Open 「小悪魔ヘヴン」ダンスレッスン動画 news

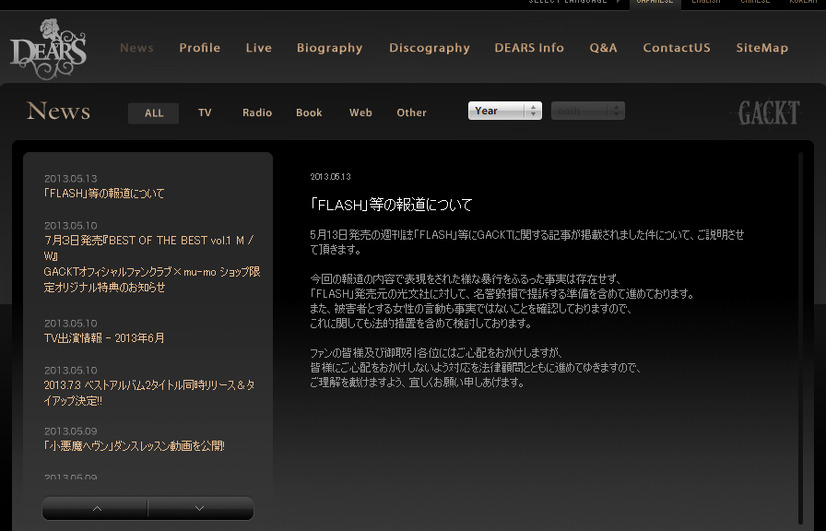click(x=134, y=446)
